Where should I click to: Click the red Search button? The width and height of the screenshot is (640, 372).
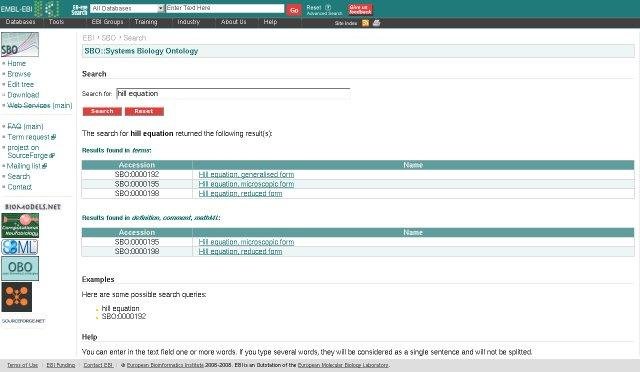[x=102, y=111]
